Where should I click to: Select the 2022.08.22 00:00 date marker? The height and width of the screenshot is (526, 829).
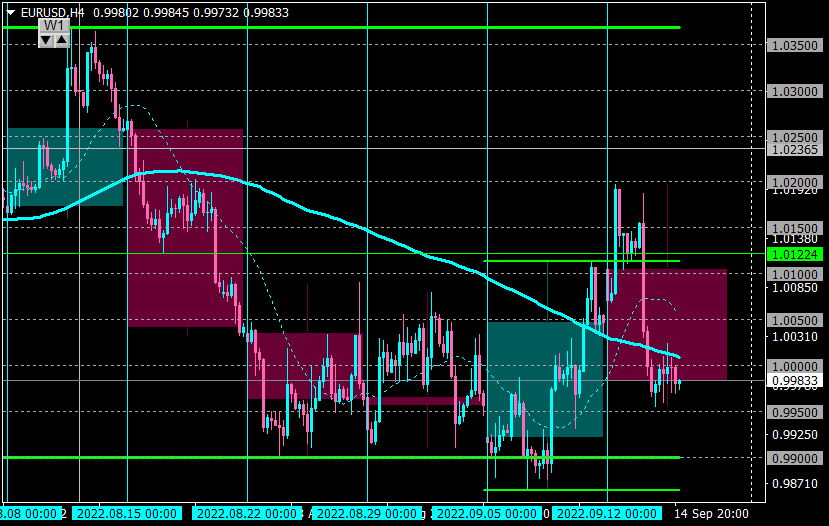tap(247, 514)
